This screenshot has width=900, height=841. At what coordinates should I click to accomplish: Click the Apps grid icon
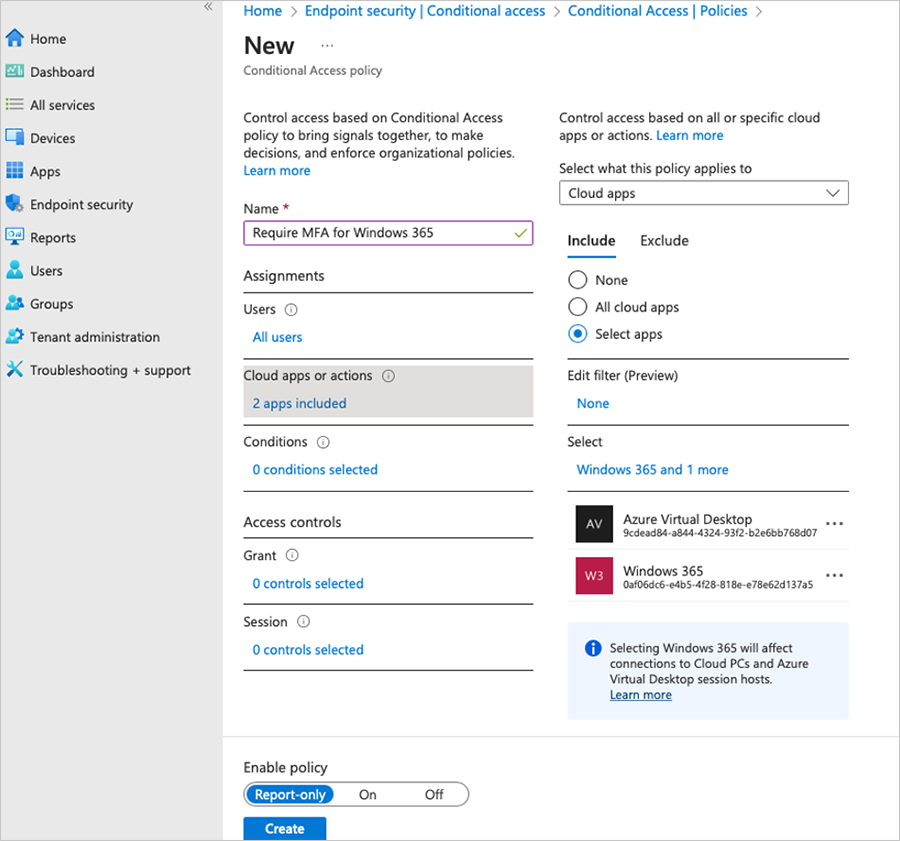pyautogui.click(x=14, y=170)
